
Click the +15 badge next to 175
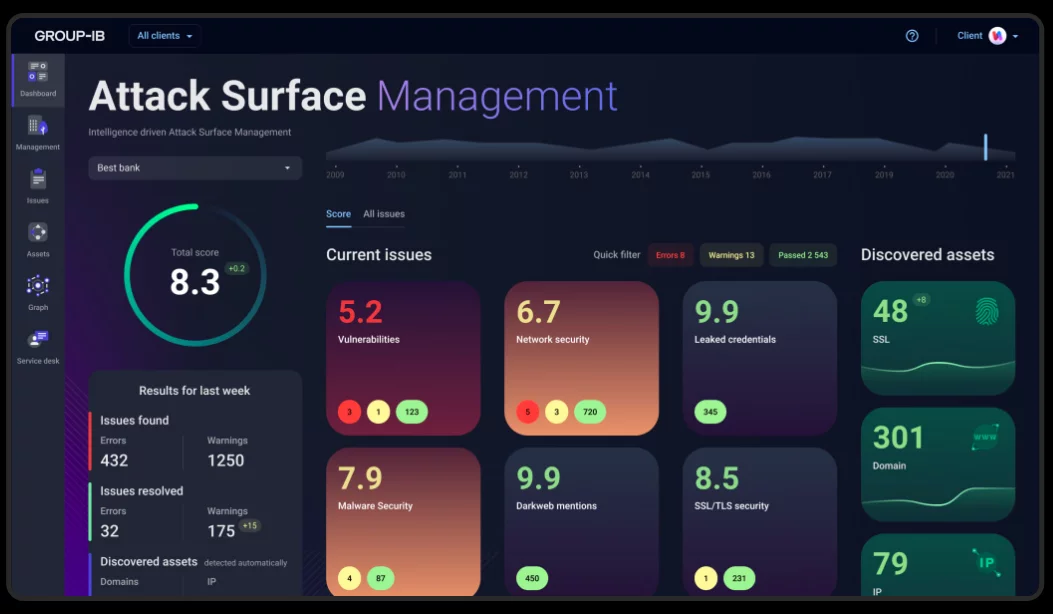[250, 525]
